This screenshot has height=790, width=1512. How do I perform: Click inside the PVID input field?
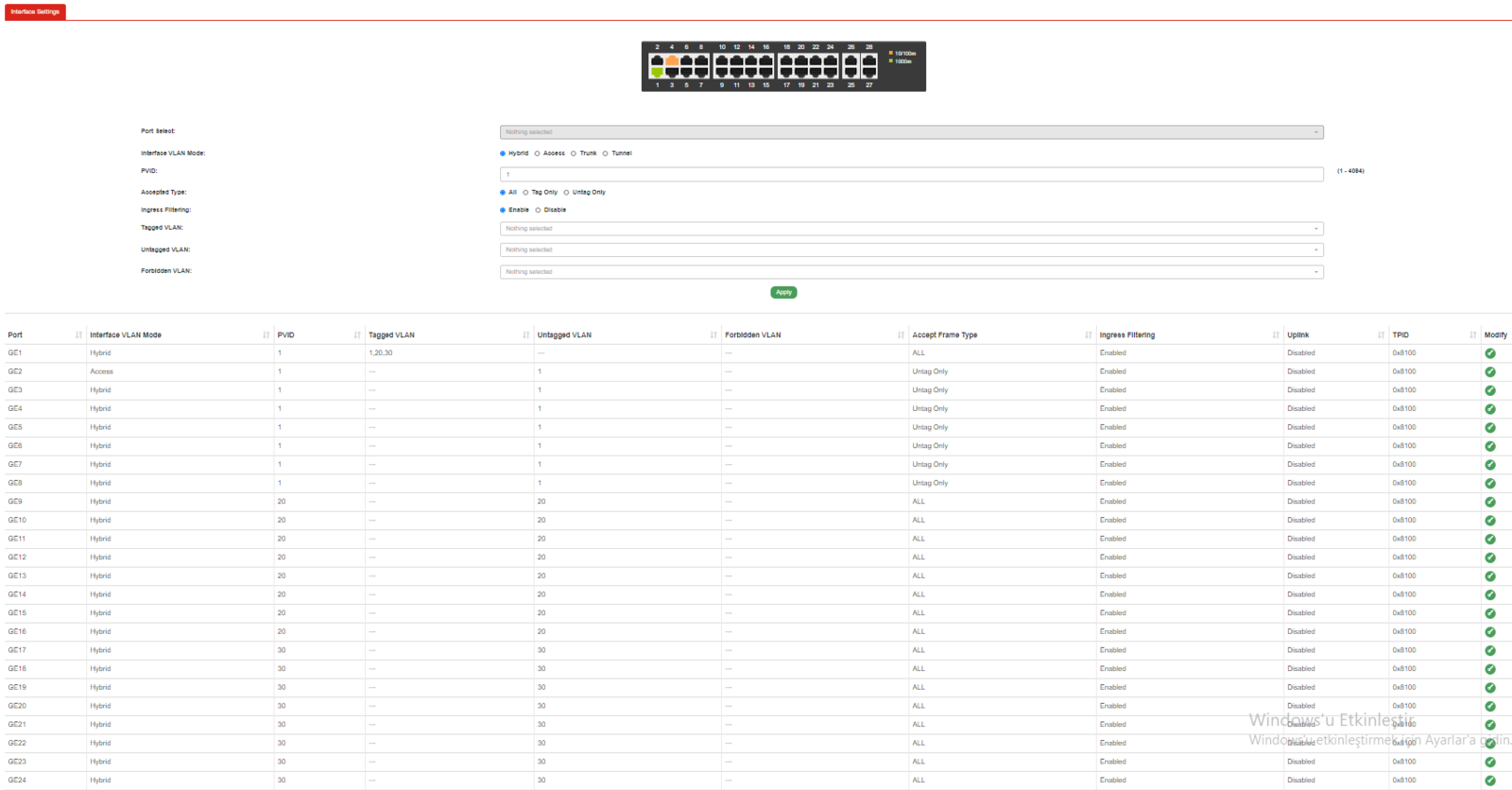(x=911, y=175)
